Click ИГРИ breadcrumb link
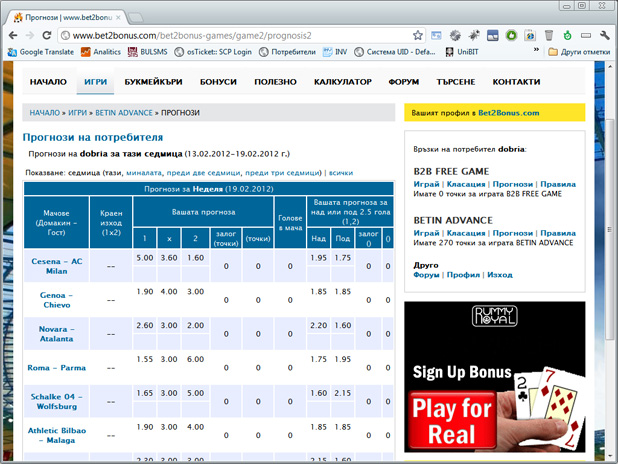Image resolution: width=618 pixels, height=464 pixels. (x=77, y=113)
